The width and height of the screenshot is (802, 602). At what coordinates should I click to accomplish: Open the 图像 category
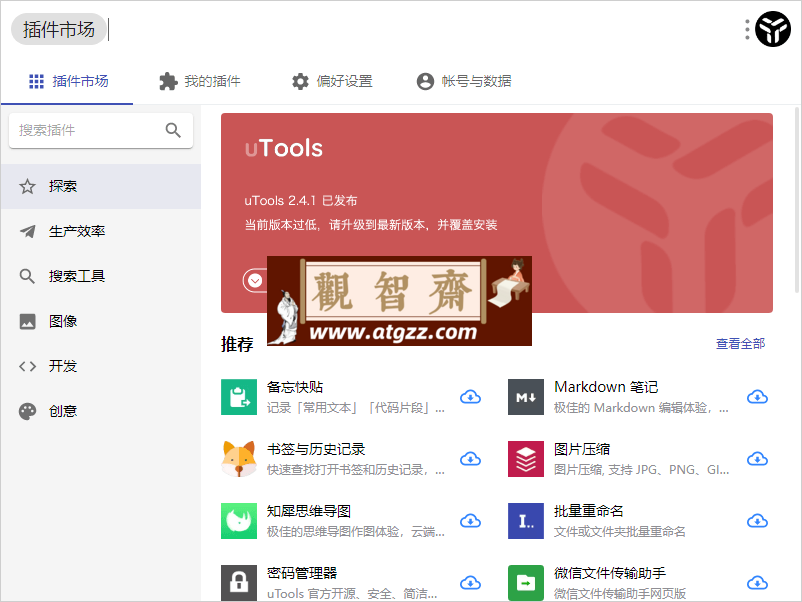[101, 321]
